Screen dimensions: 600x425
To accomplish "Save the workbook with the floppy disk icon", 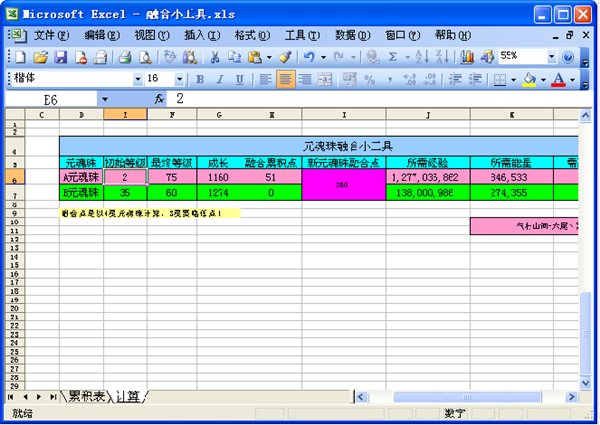I will point(60,57).
